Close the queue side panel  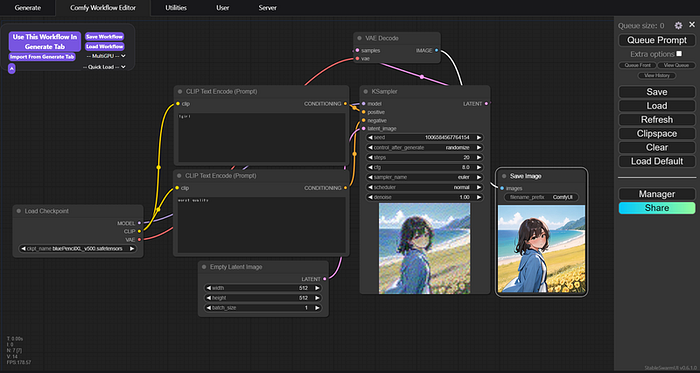pos(692,25)
